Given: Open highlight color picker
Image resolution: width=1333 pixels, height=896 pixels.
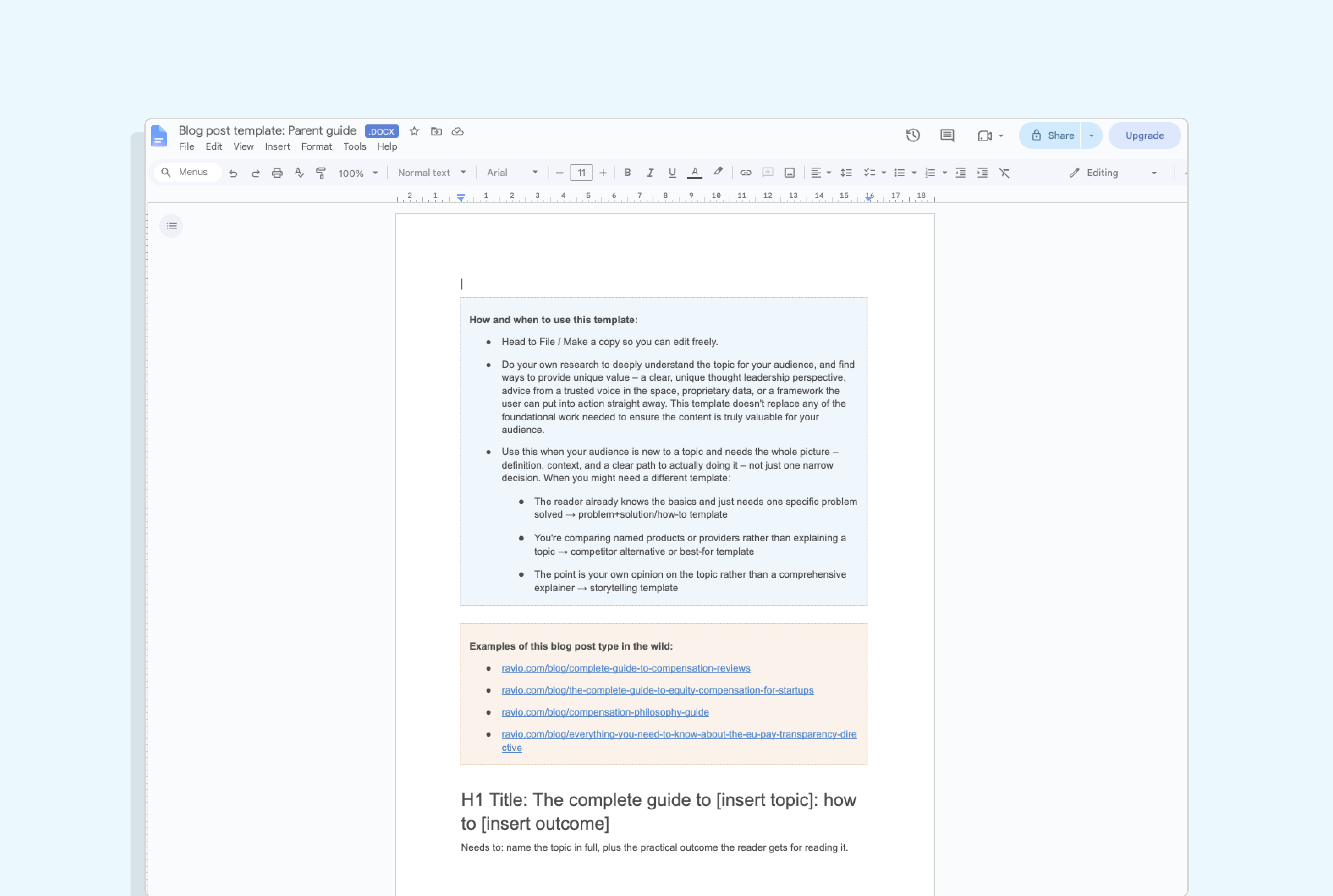Looking at the screenshot, I should (718, 172).
